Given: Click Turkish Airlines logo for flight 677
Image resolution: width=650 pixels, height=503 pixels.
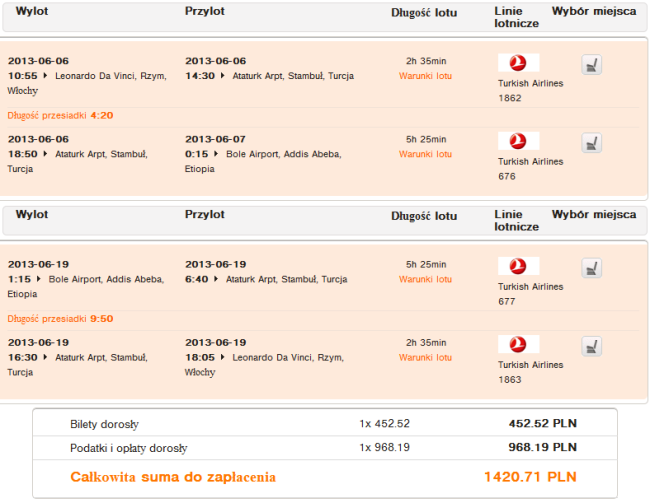Looking at the screenshot, I should pos(518,266).
